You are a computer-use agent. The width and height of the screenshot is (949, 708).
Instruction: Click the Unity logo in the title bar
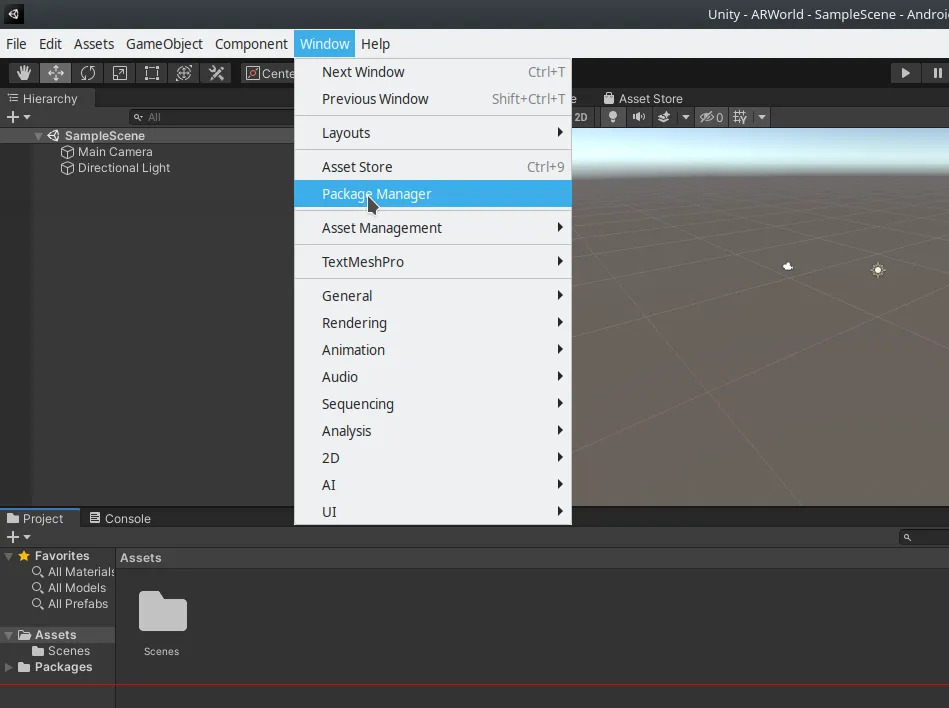[x=13, y=14]
